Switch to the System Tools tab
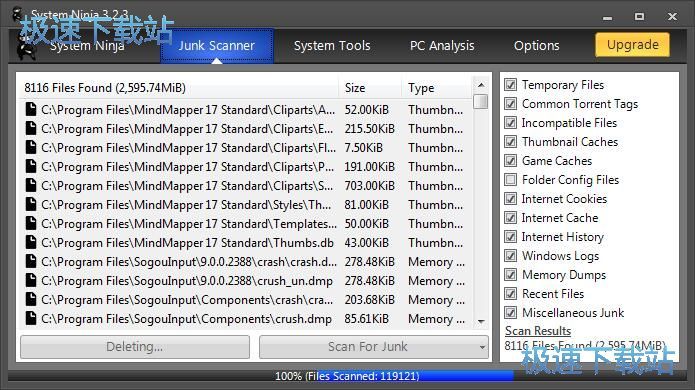The width and height of the screenshot is (695, 390). pos(332,46)
